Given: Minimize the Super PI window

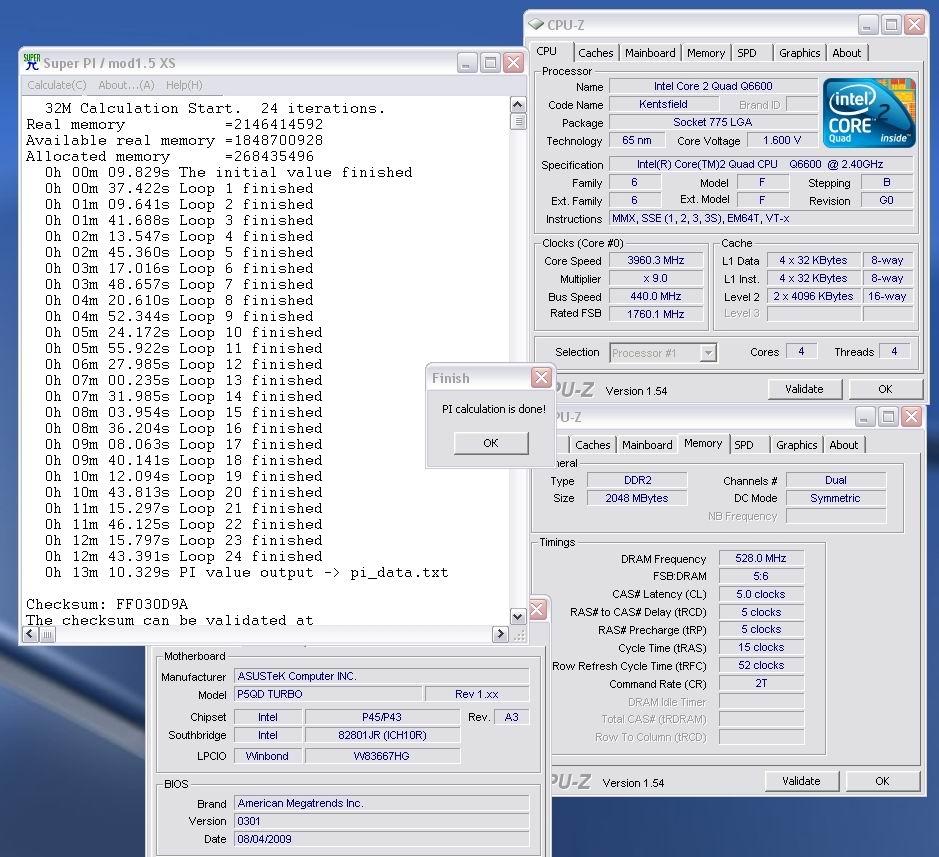Looking at the screenshot, I should 467,62.
